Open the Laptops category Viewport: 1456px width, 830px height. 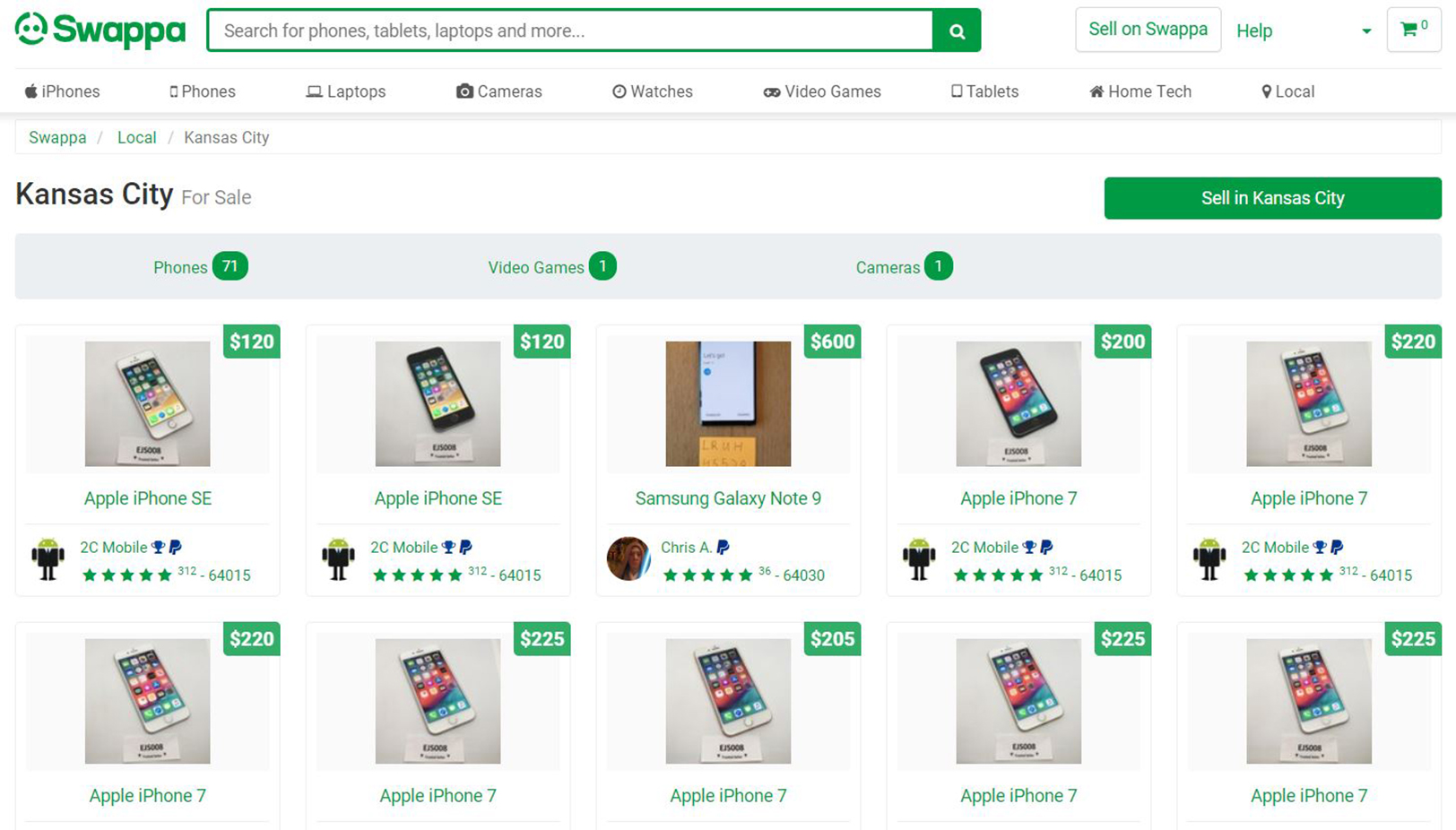(346, 91)
